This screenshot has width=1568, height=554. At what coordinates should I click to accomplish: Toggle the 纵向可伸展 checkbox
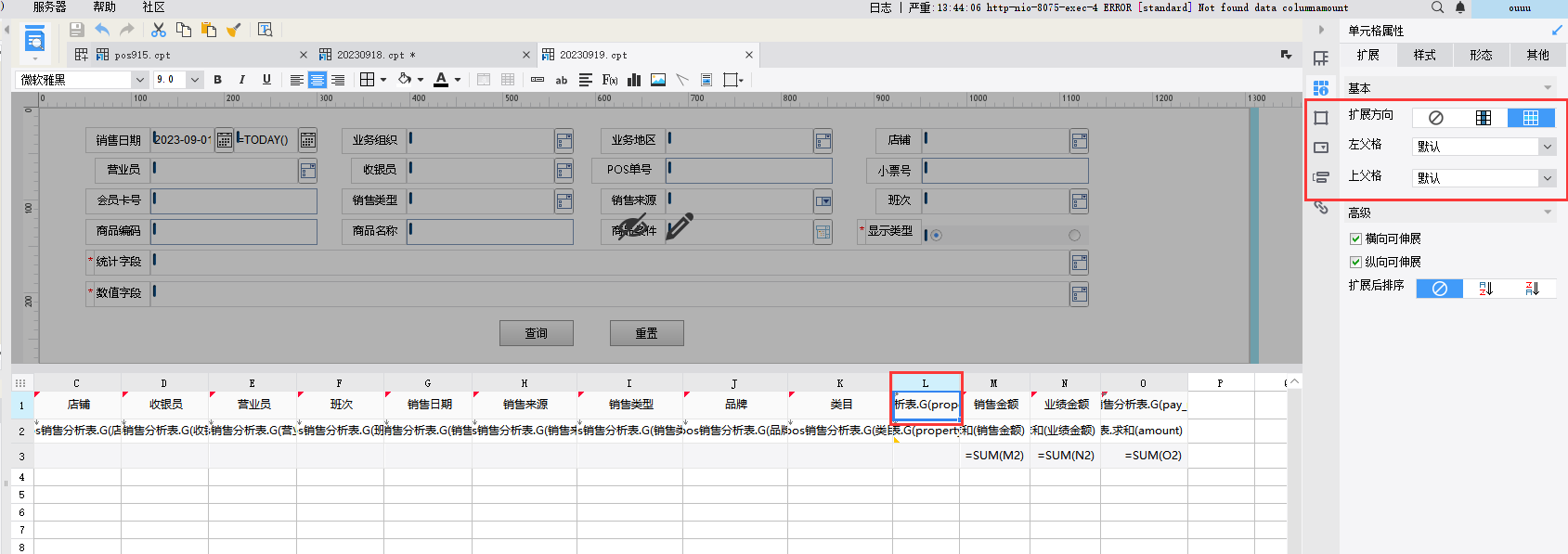(1355, 262)
